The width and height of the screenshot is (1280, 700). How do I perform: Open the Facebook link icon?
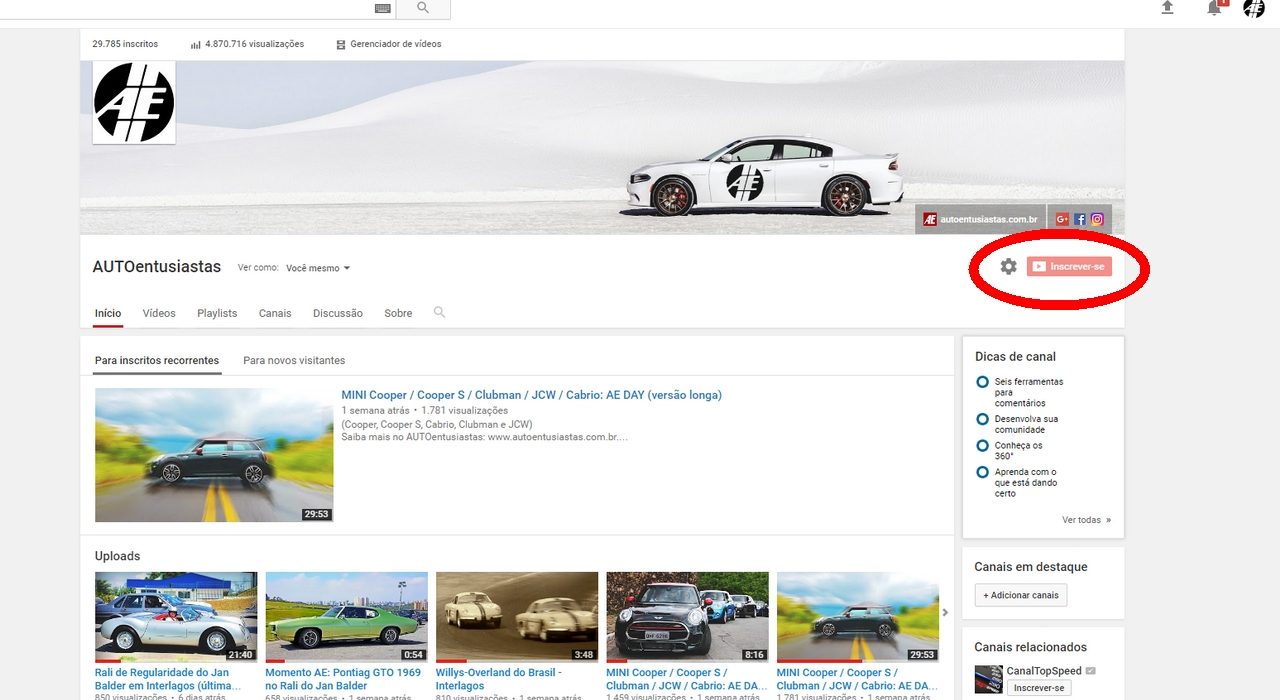point(1080,219)
